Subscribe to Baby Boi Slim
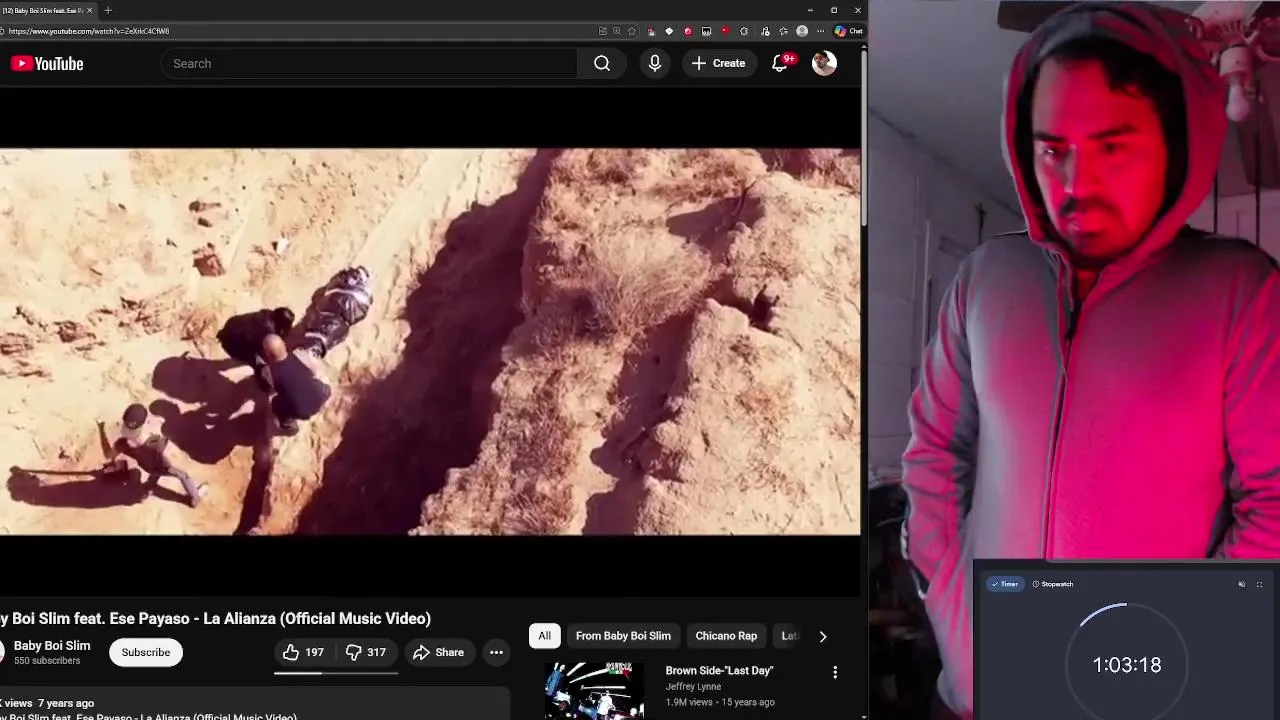1280x720 pixels. [146, 652]
